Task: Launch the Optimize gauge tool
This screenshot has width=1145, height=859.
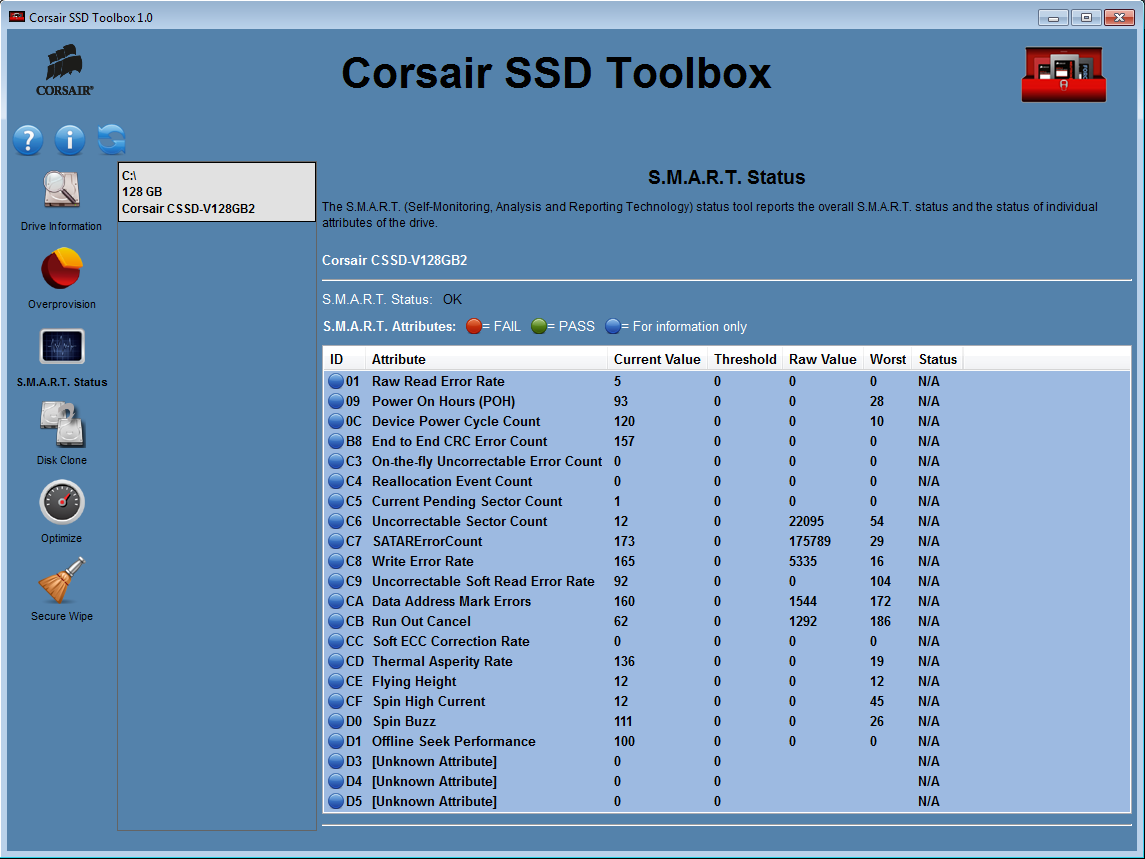Action: coord(62,502)
